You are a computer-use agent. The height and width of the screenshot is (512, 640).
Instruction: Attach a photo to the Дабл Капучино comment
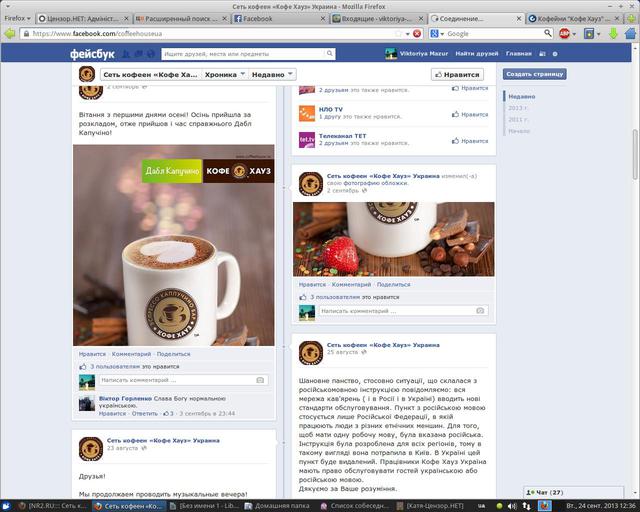pos(260,380)
